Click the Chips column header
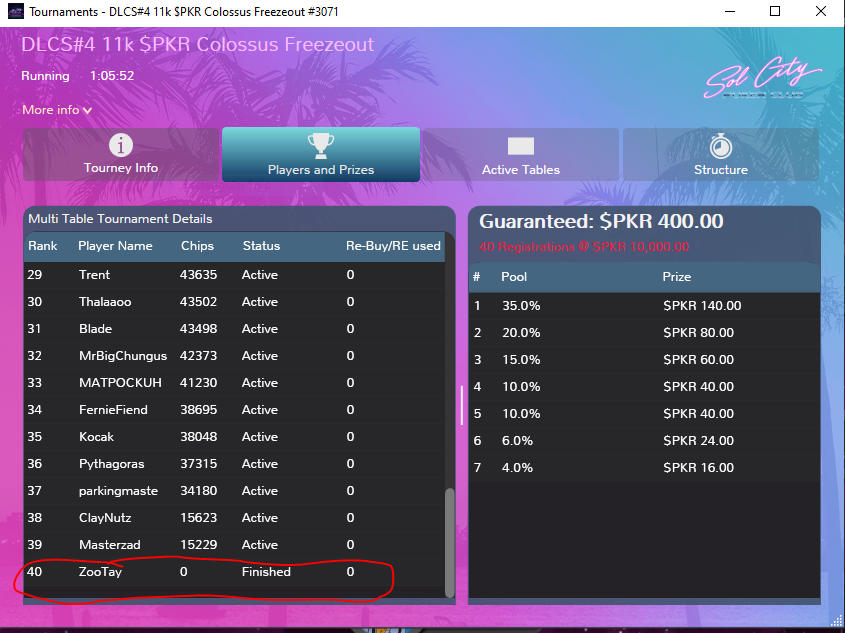Image resolution: width=845 pixels, height=633 pixels. tap(197, 246)
